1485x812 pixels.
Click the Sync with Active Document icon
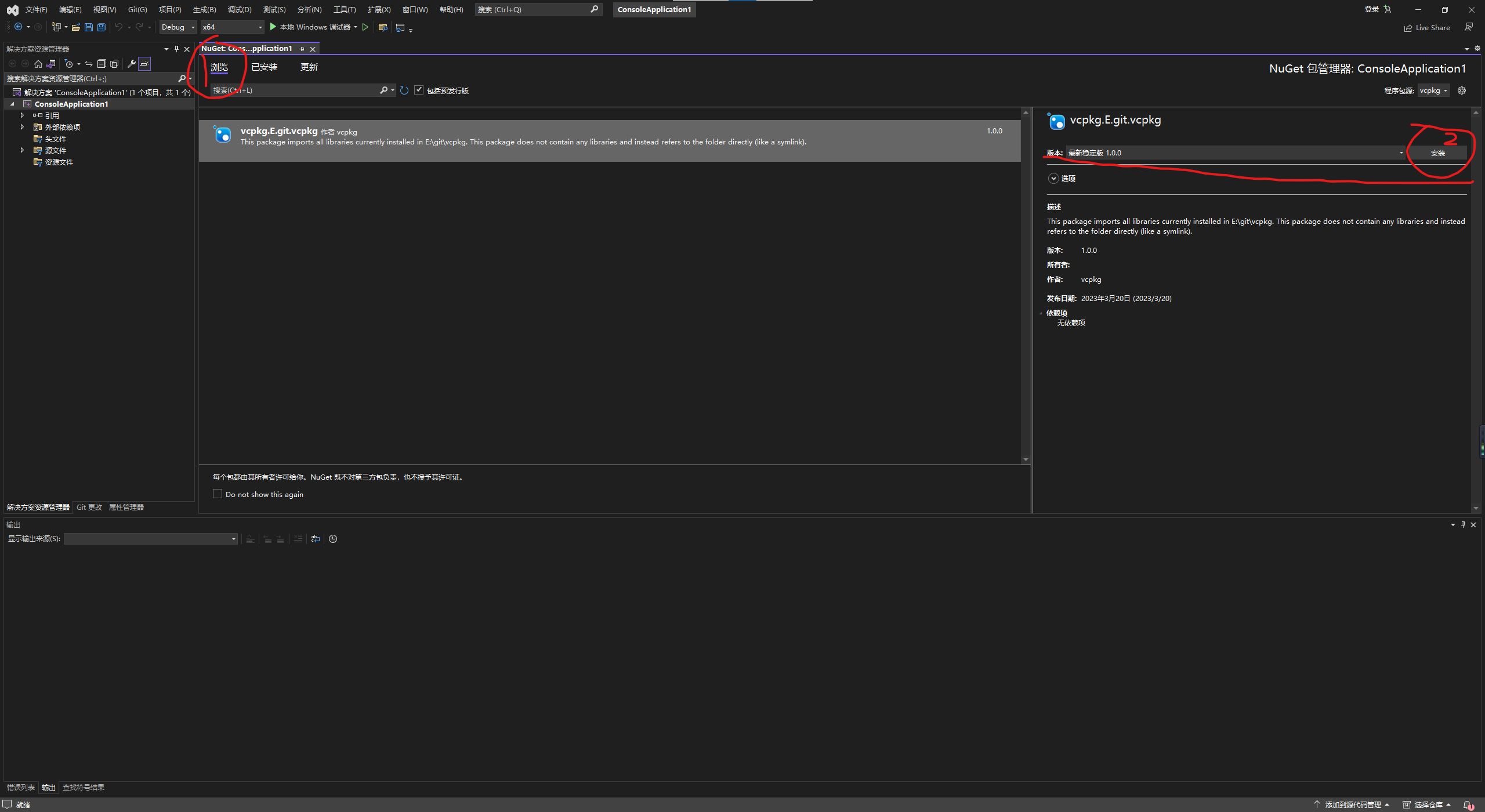point(88,64)
